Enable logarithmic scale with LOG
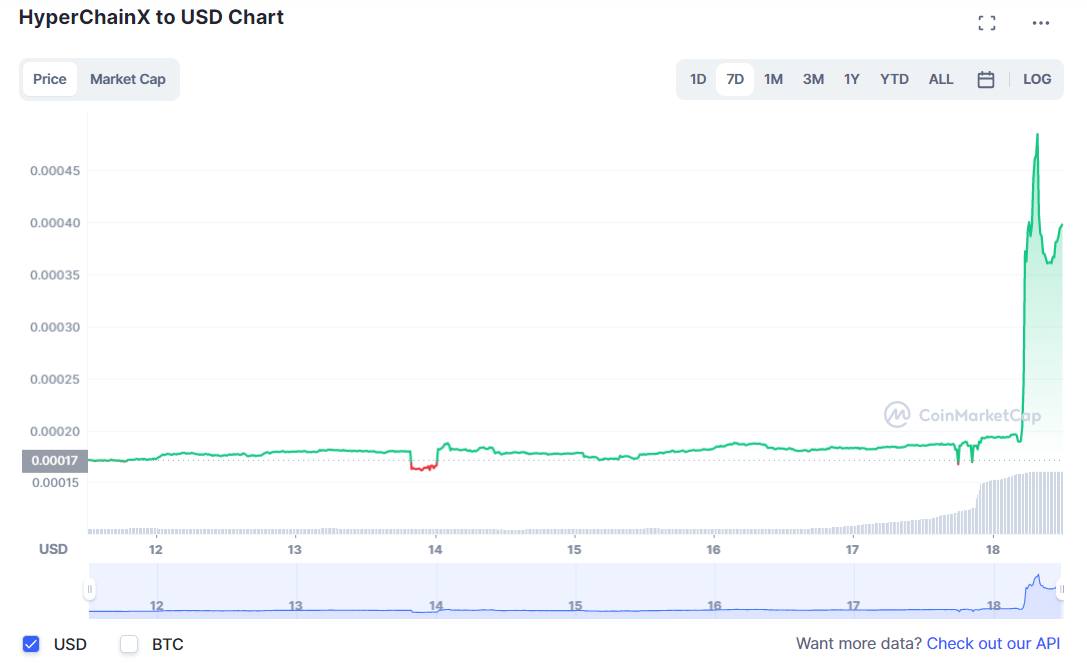The height and width of the screenshot is (672, 1087). coord(1037,78)
